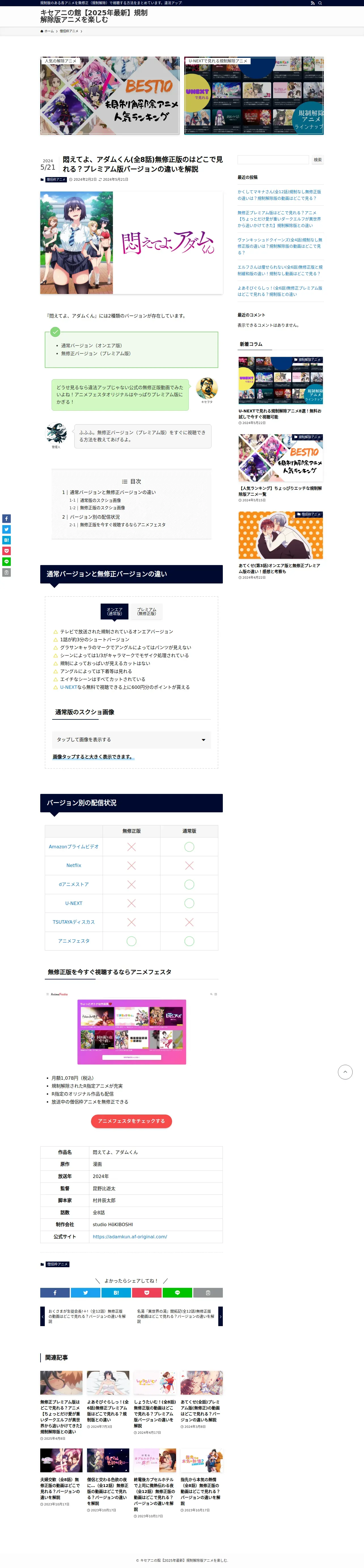The width and height of the screenshot is (364, 1568).
Task: Click 管理人 avatar in speech bubble
Action: [x=56, y=433]
